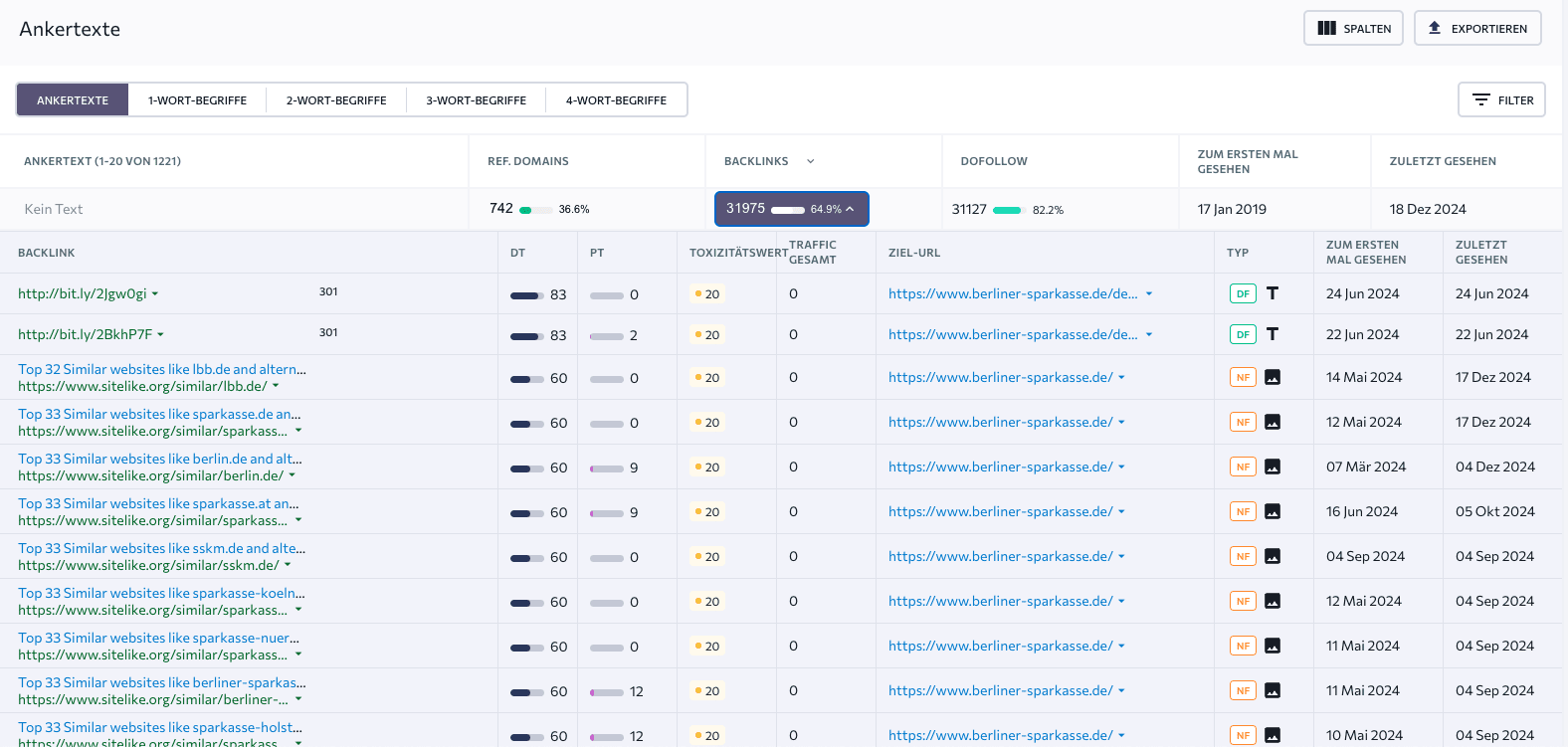The height and width of the screenshot is (747, 1568).
Task: Open the berlin.de similar websites backlink
Action: click(160, 459)
